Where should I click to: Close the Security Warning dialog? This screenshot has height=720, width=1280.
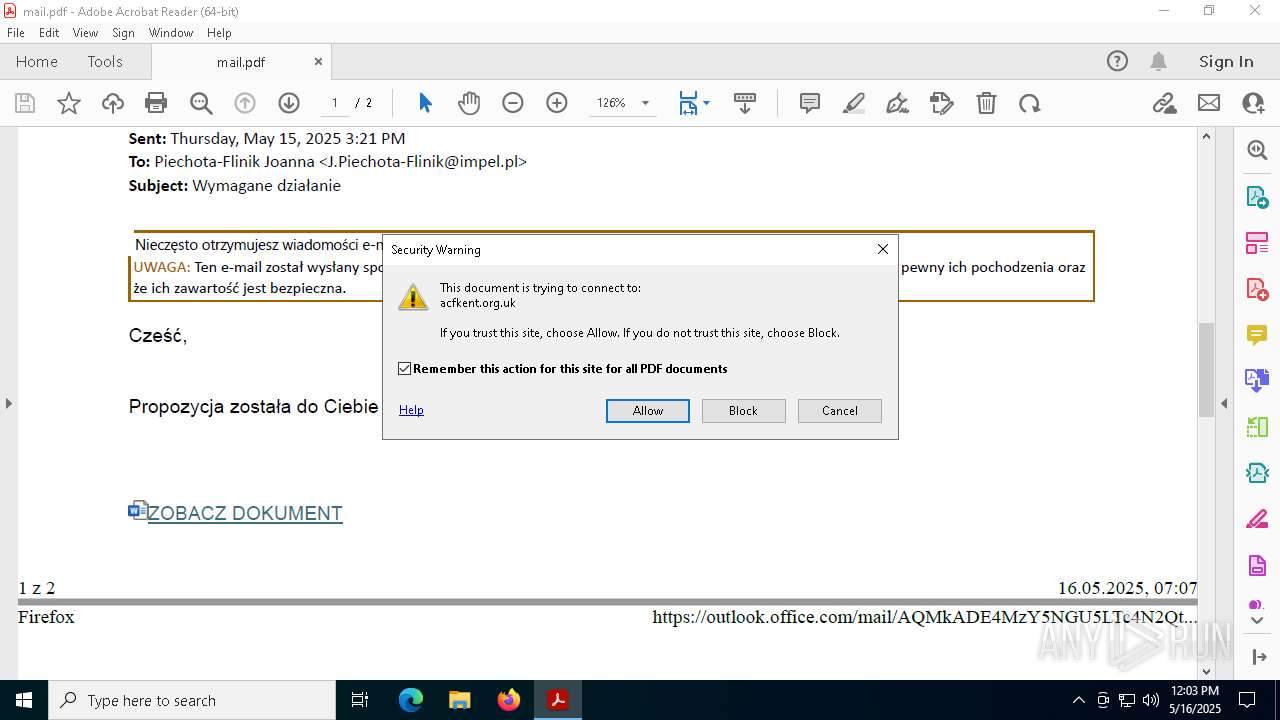click(883, 249)
